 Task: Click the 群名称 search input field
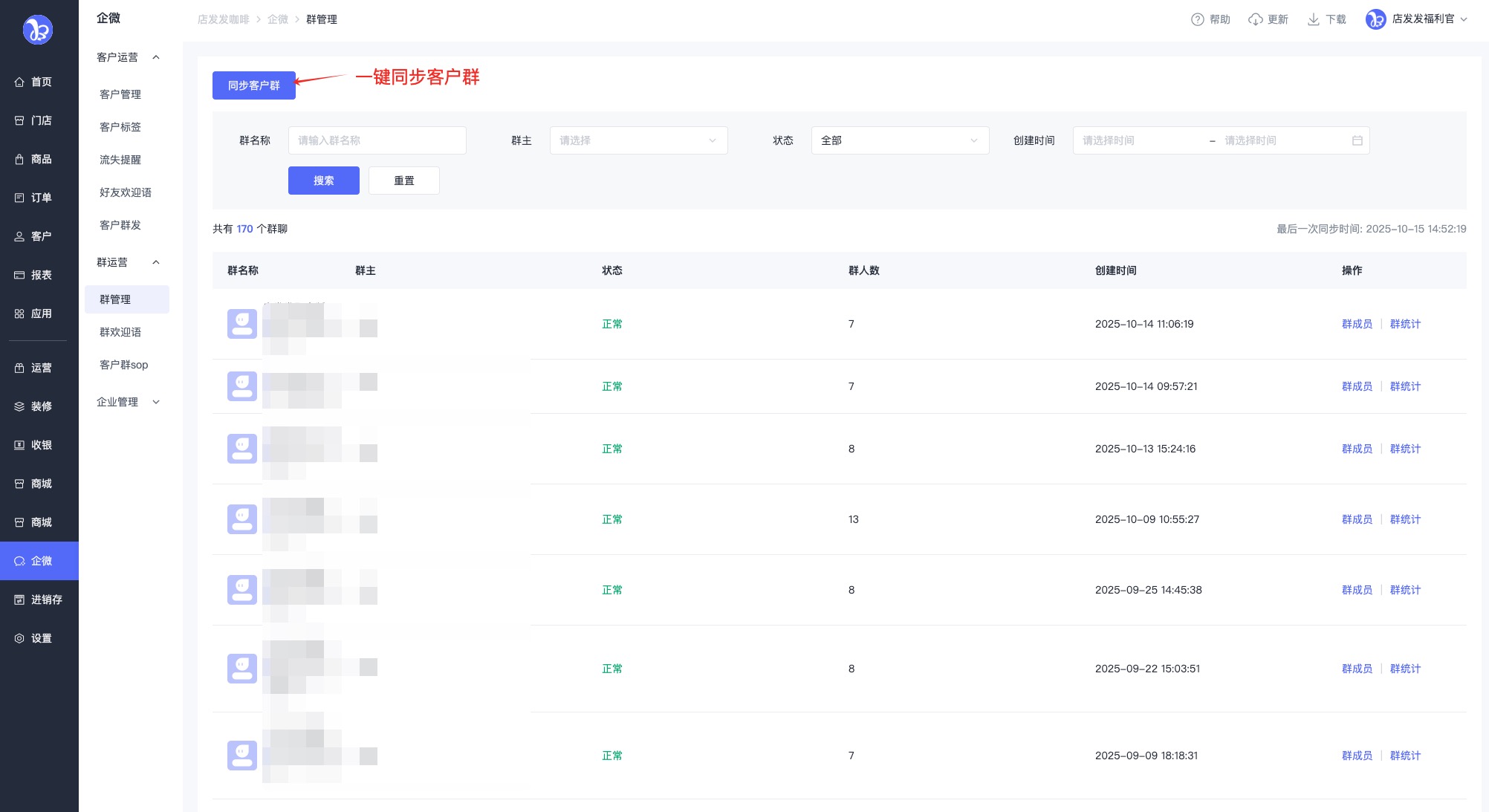pyautogui.click(x=377, y=140)
